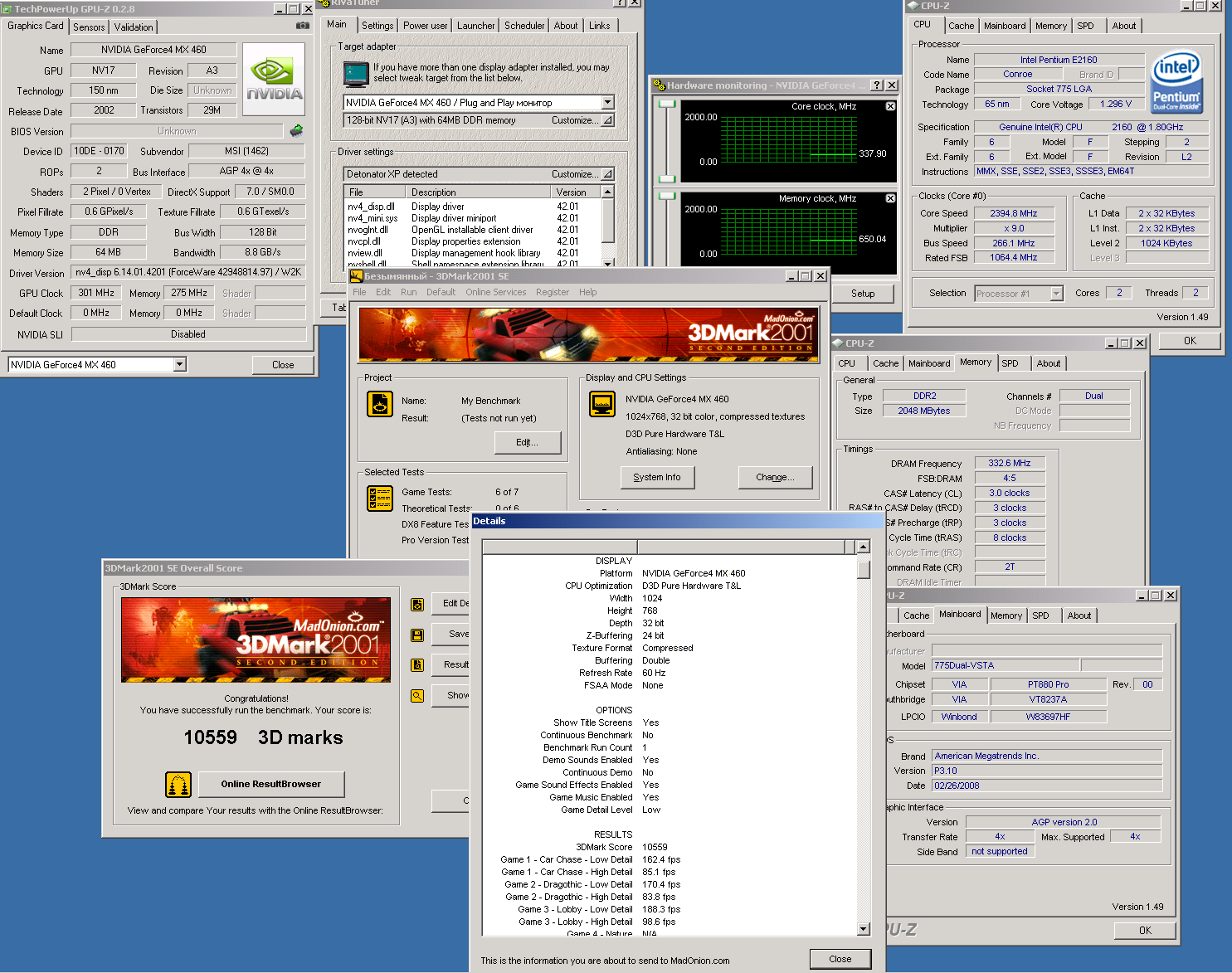Switch to Validation tab in GPU-Z
The height and width of the screenshot is (973, 1232).
pyautogui.click(x=134, y=27)
